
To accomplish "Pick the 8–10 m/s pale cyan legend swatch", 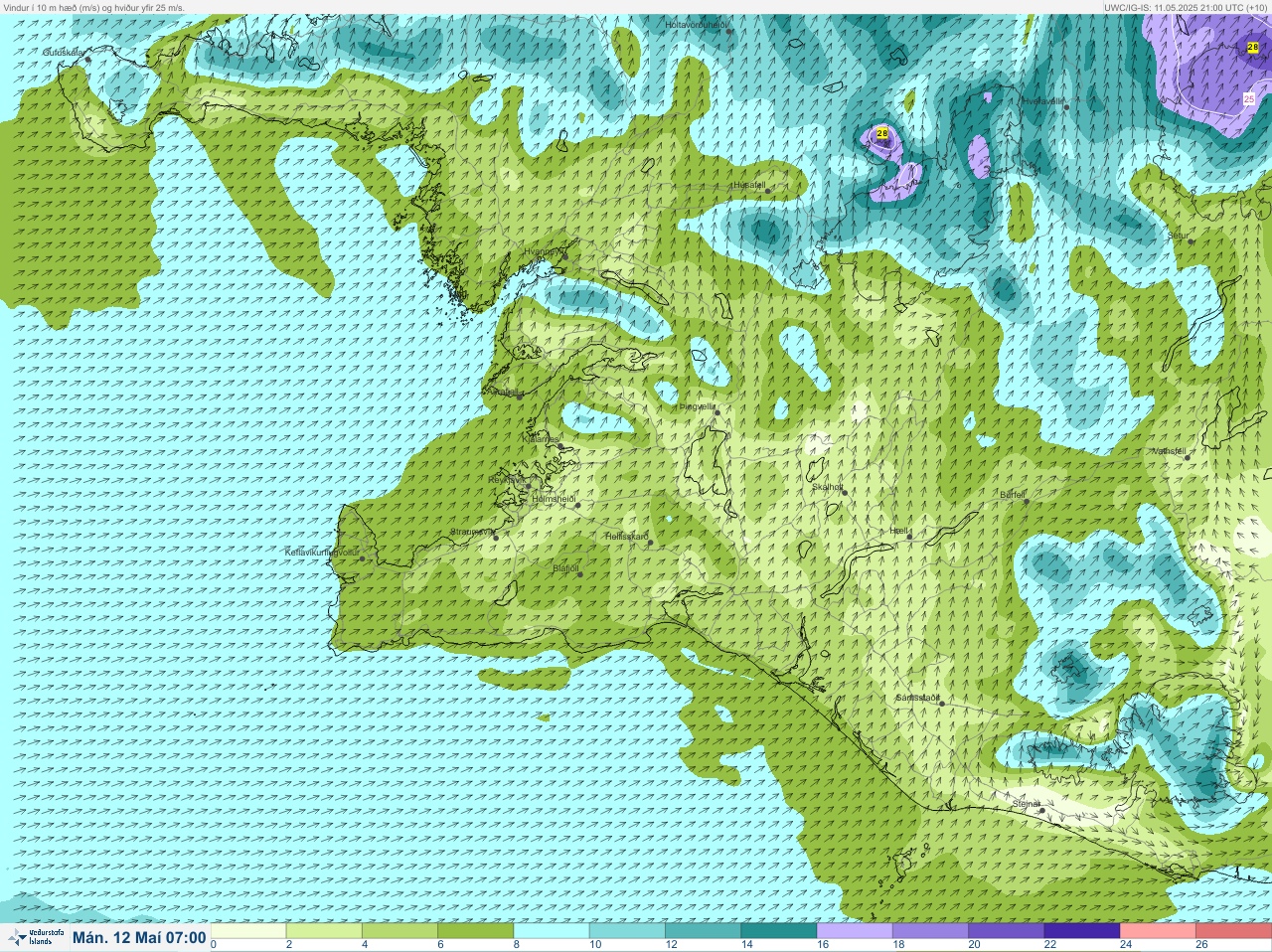I will pyautogui.click(x=552, y=931).
